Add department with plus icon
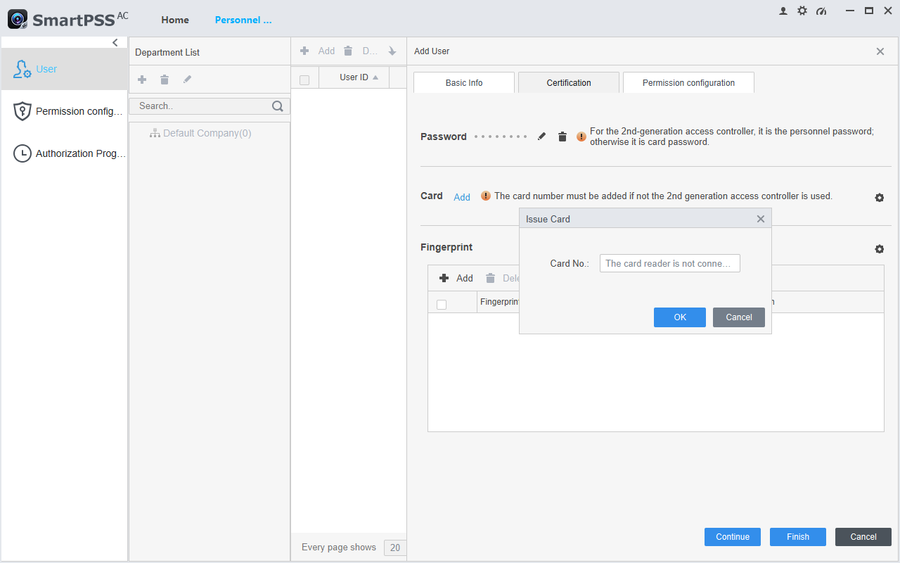Image resolution: width=900 pixels, height=563 pixels. point(142,80)
